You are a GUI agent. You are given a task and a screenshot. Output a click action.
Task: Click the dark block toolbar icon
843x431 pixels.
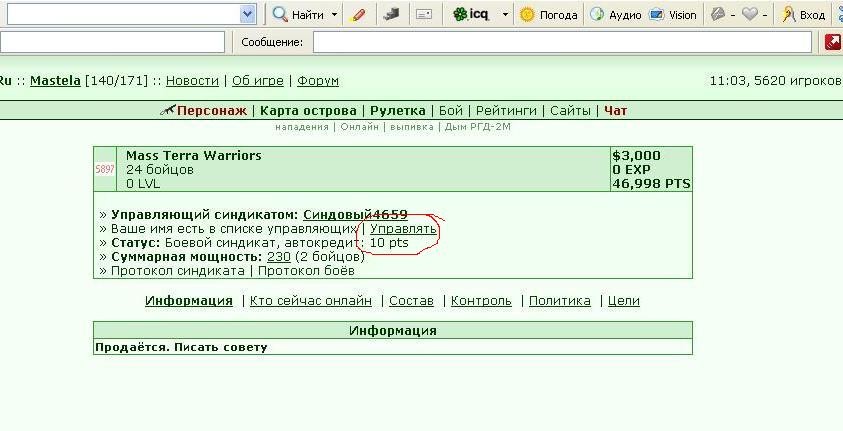coord(391,15)
